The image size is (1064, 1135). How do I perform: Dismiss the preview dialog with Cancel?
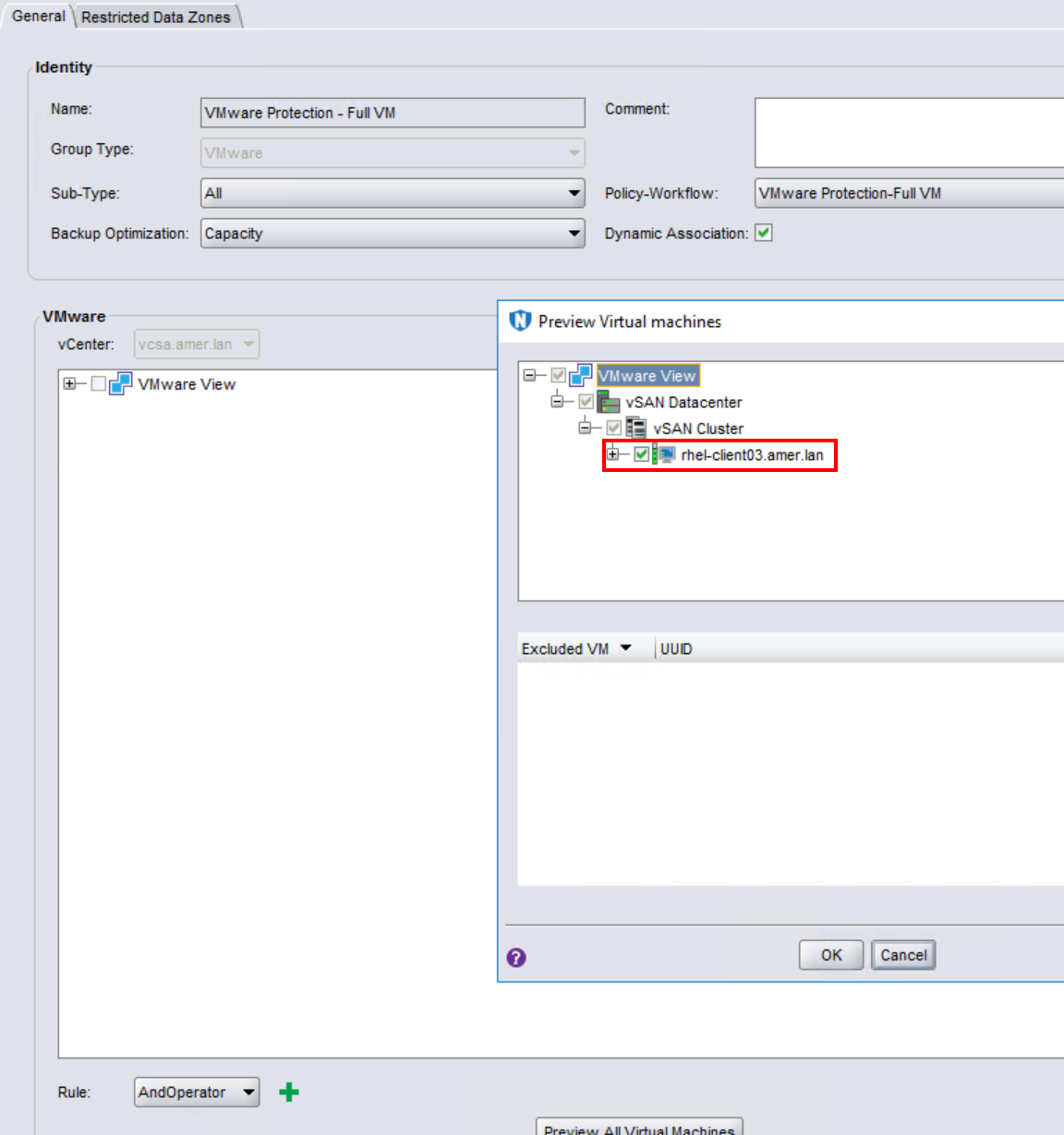coord(902,955)
